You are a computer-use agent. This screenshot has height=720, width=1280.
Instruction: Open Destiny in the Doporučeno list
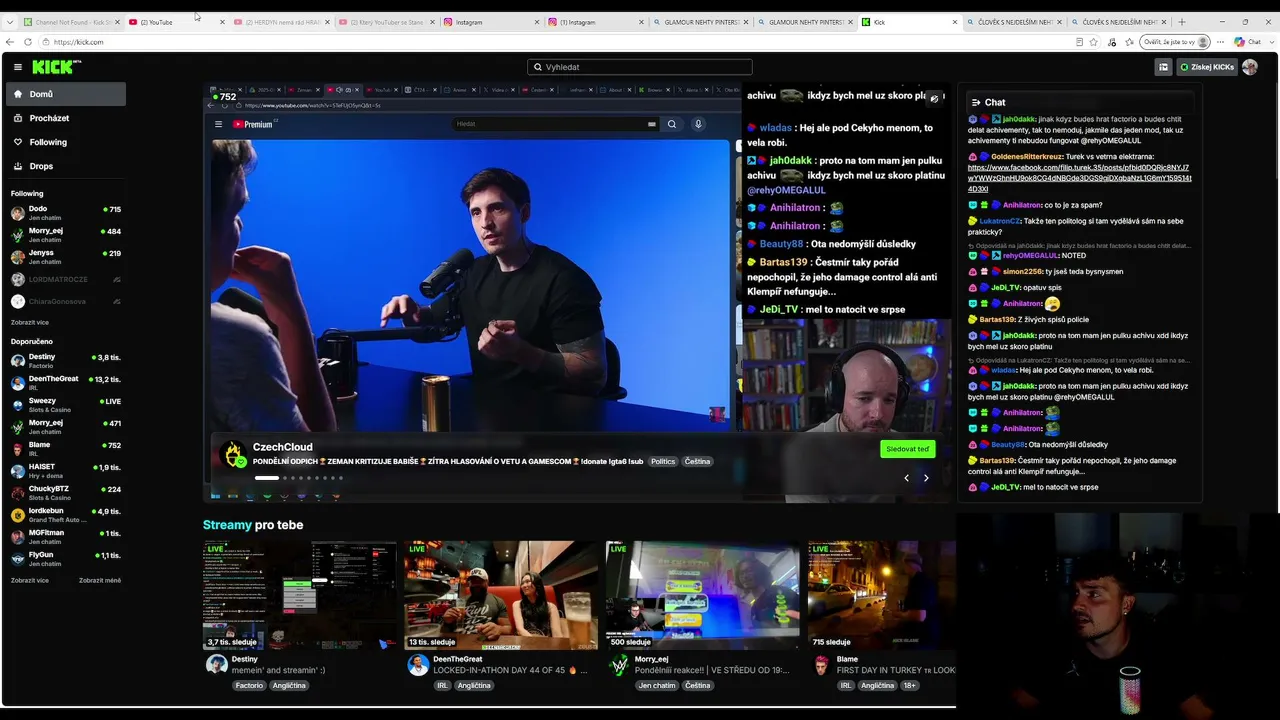65,361
